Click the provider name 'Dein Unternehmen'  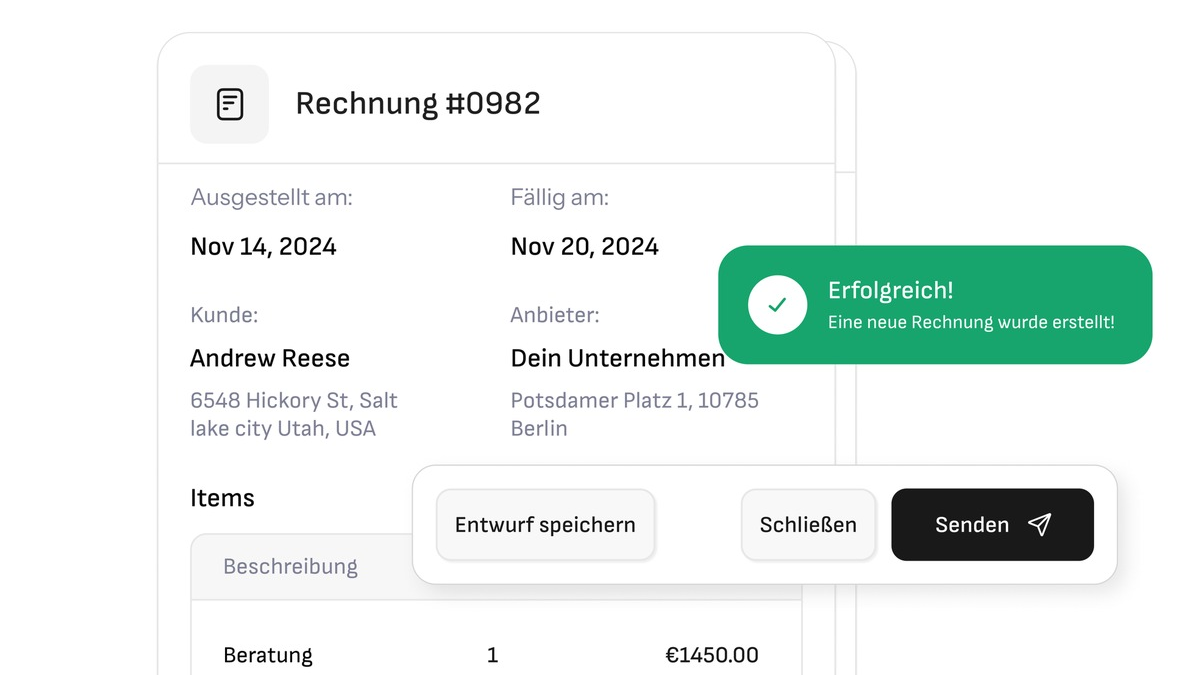click(617, 358)
